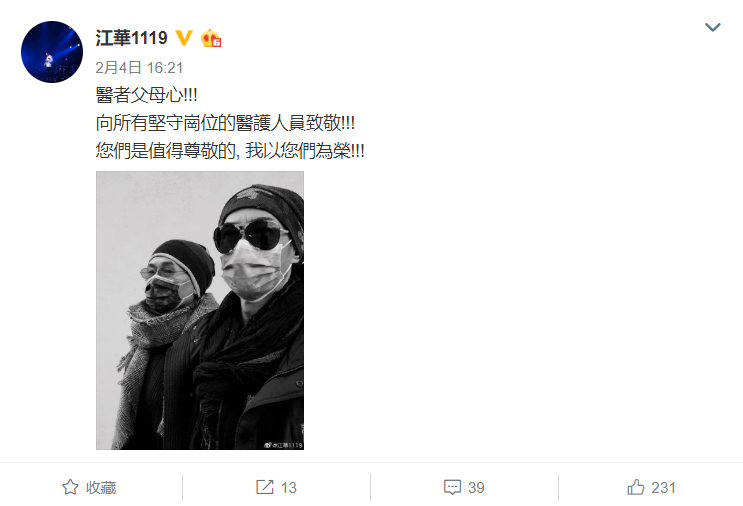The width and height of the screenshot is (743, 506).
Task: Click the thumbs-up like icon
Action: click(x=636, y=487)
